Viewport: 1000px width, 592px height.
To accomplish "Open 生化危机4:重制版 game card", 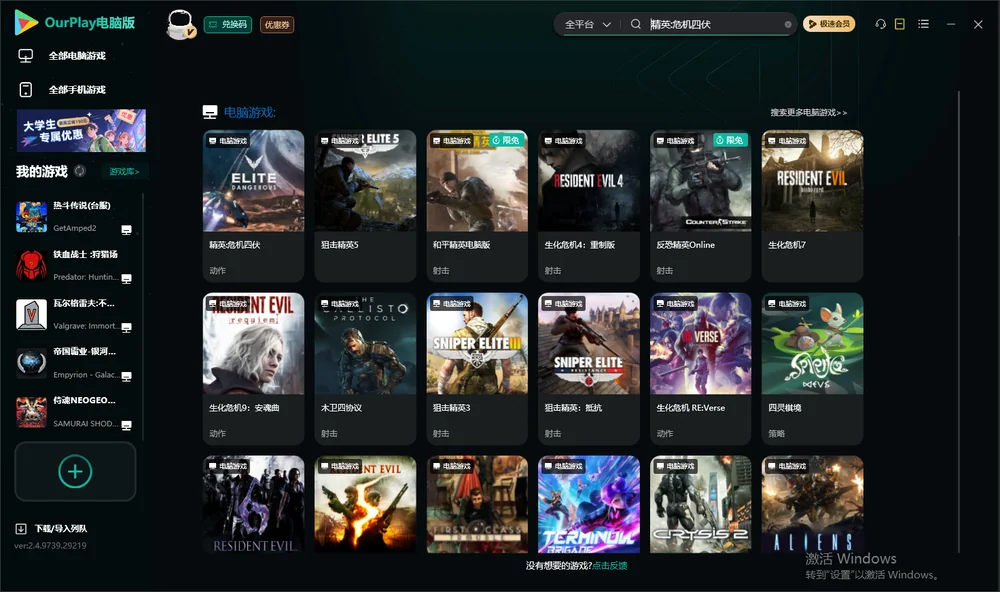I will tap(589, 205).
